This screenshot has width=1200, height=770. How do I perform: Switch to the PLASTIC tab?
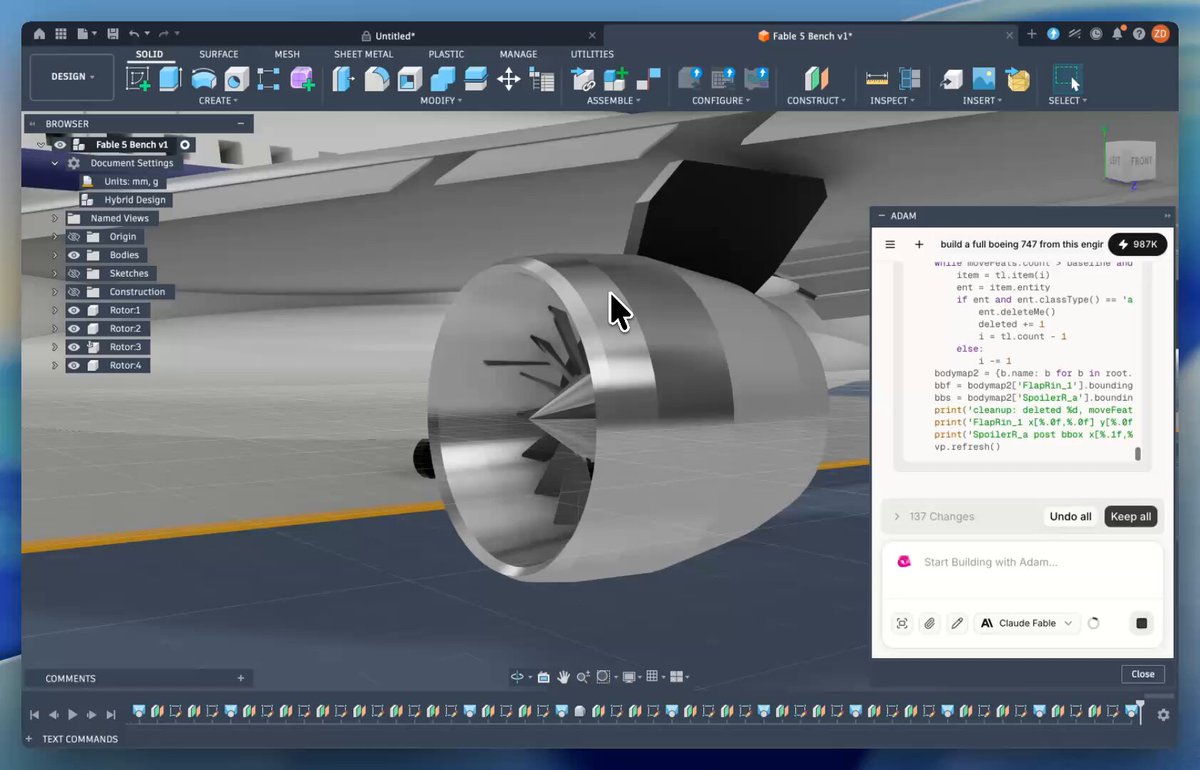(x=446, y=54)
